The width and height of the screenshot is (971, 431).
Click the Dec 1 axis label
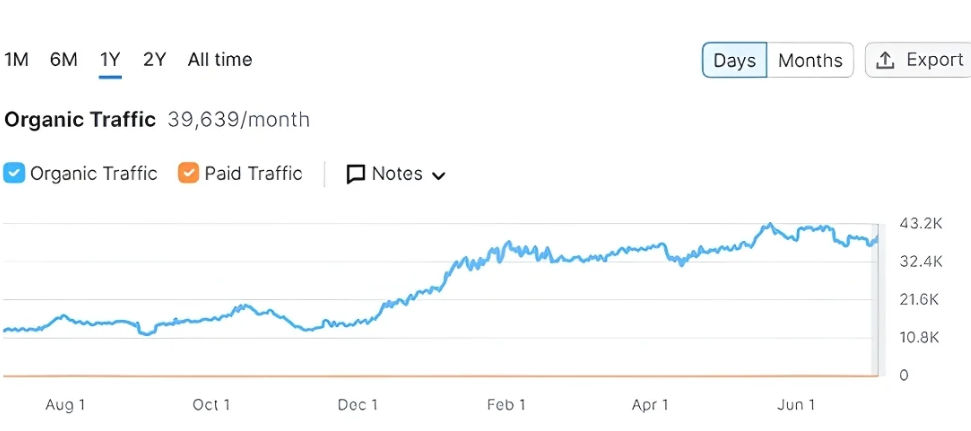(x=357, y=405)
